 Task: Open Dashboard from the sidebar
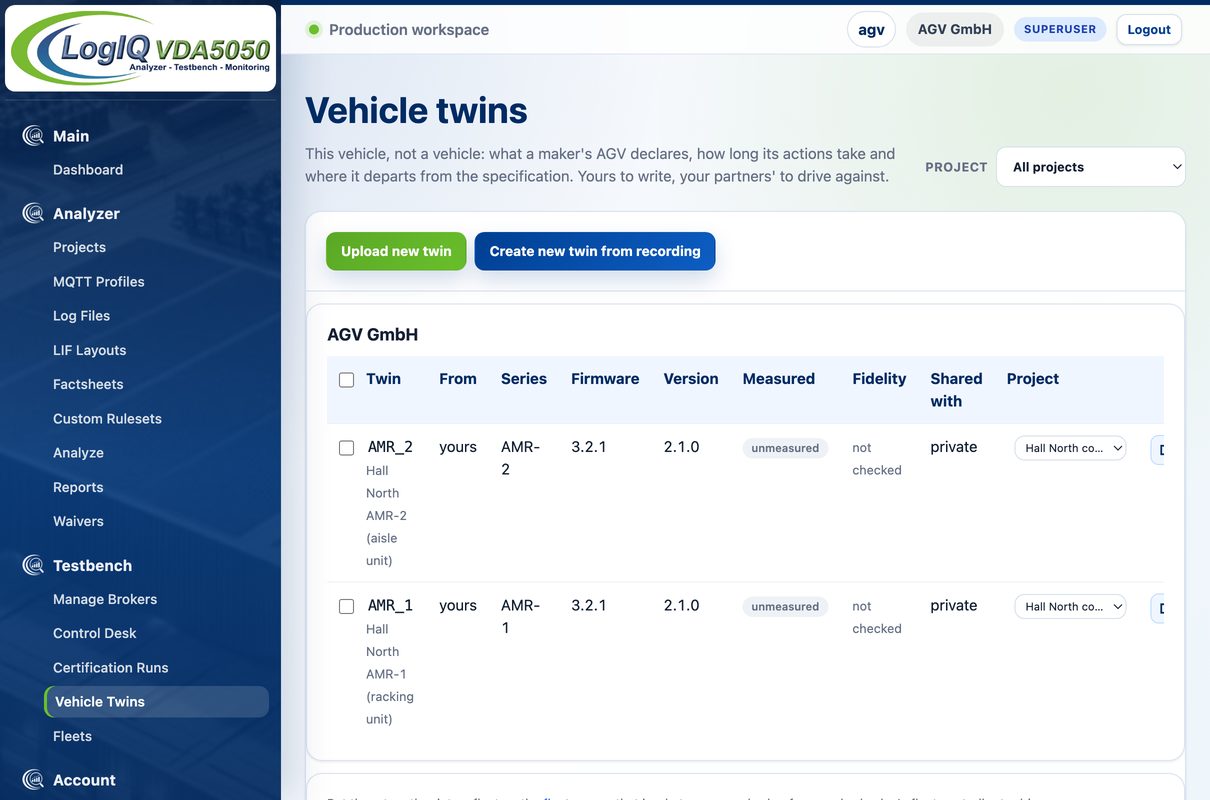tap(88, 170)
